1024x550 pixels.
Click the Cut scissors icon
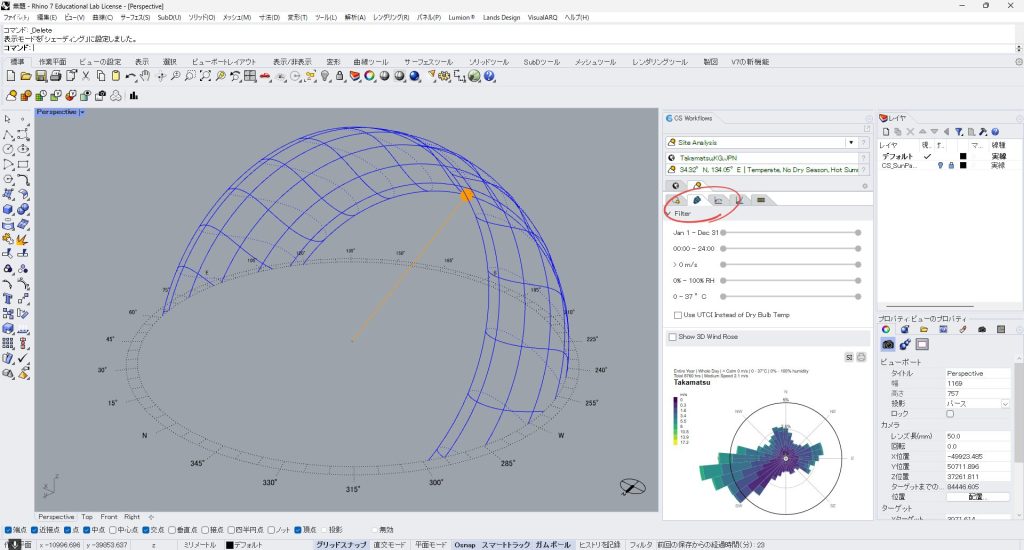(87, 76)
